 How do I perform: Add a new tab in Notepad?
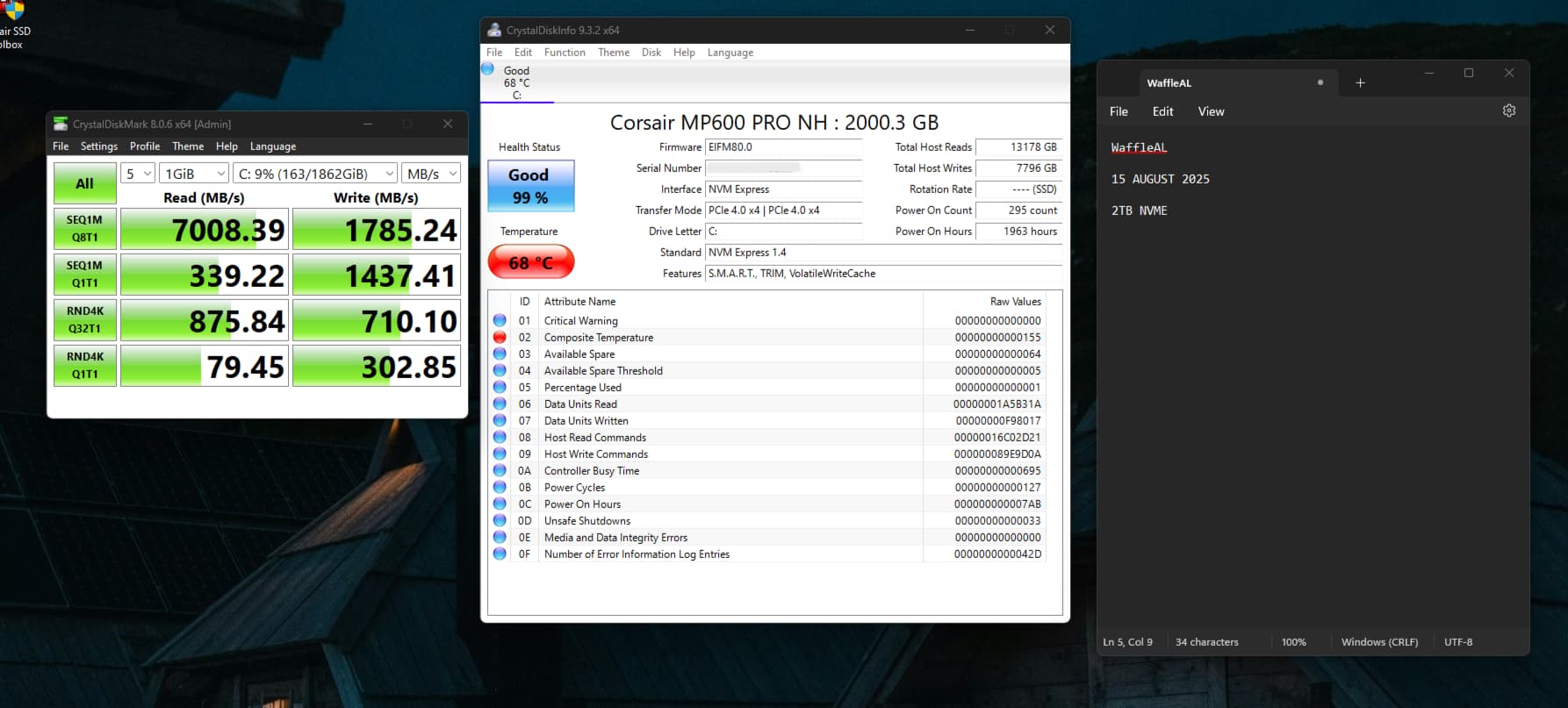pyautogui.click(x=1360, y=82)
